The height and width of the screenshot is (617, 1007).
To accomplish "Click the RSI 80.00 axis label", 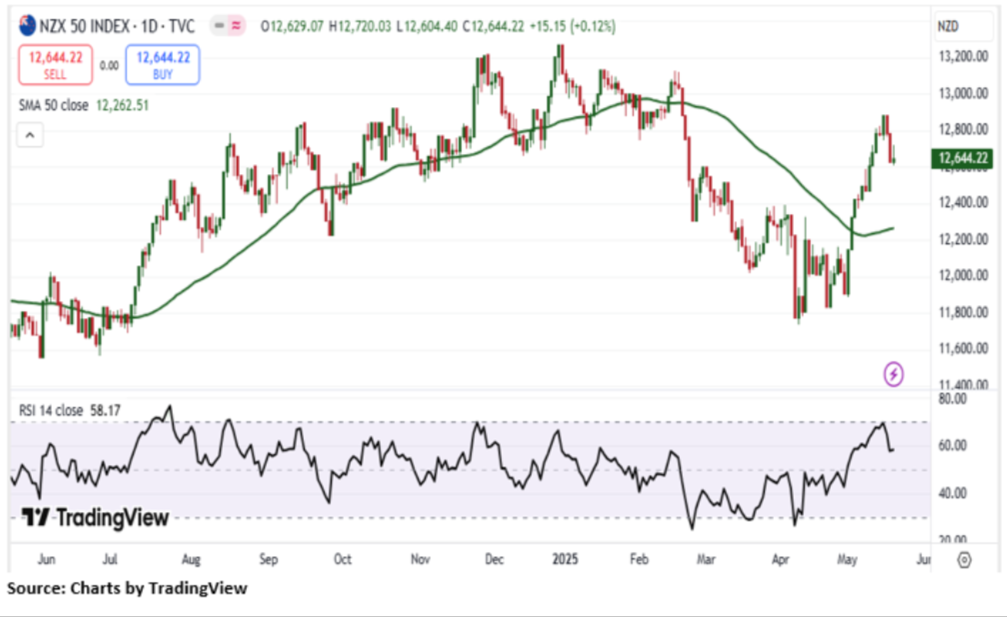I will click(952, 399).
